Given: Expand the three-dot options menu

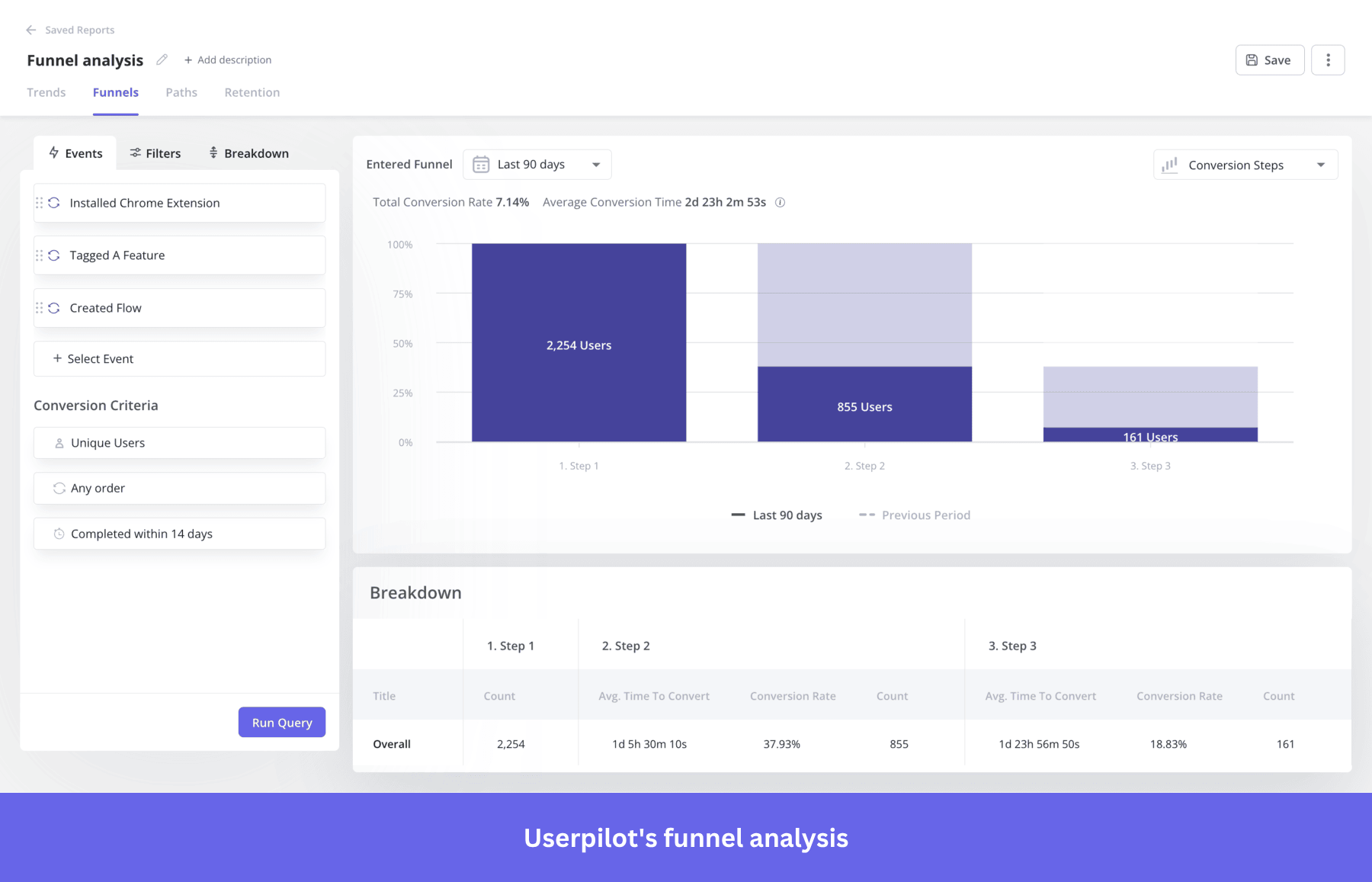Looking at the screenshot, I should pos(1328,59).
